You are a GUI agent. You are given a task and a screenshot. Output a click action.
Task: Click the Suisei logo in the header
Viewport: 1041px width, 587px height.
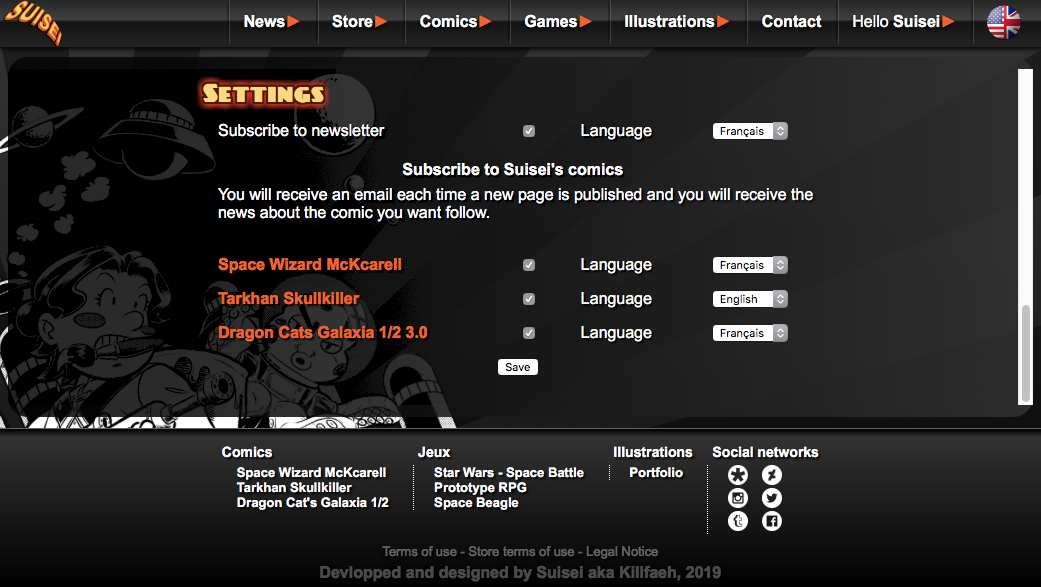tap(34, 21)
